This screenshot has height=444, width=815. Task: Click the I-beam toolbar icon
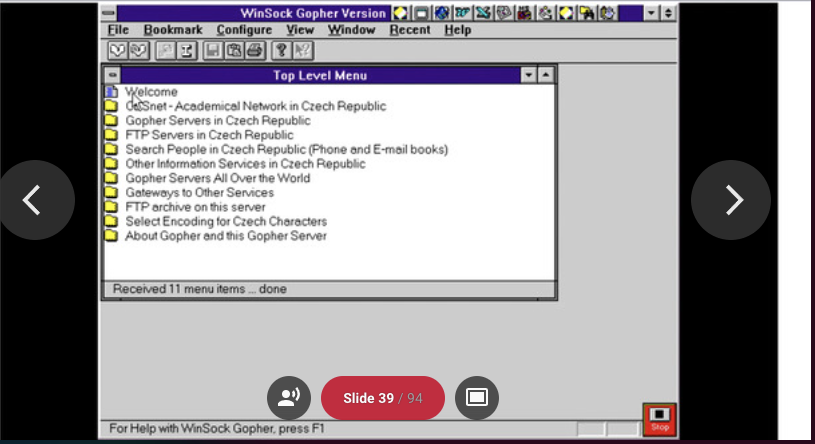(187, 50)
